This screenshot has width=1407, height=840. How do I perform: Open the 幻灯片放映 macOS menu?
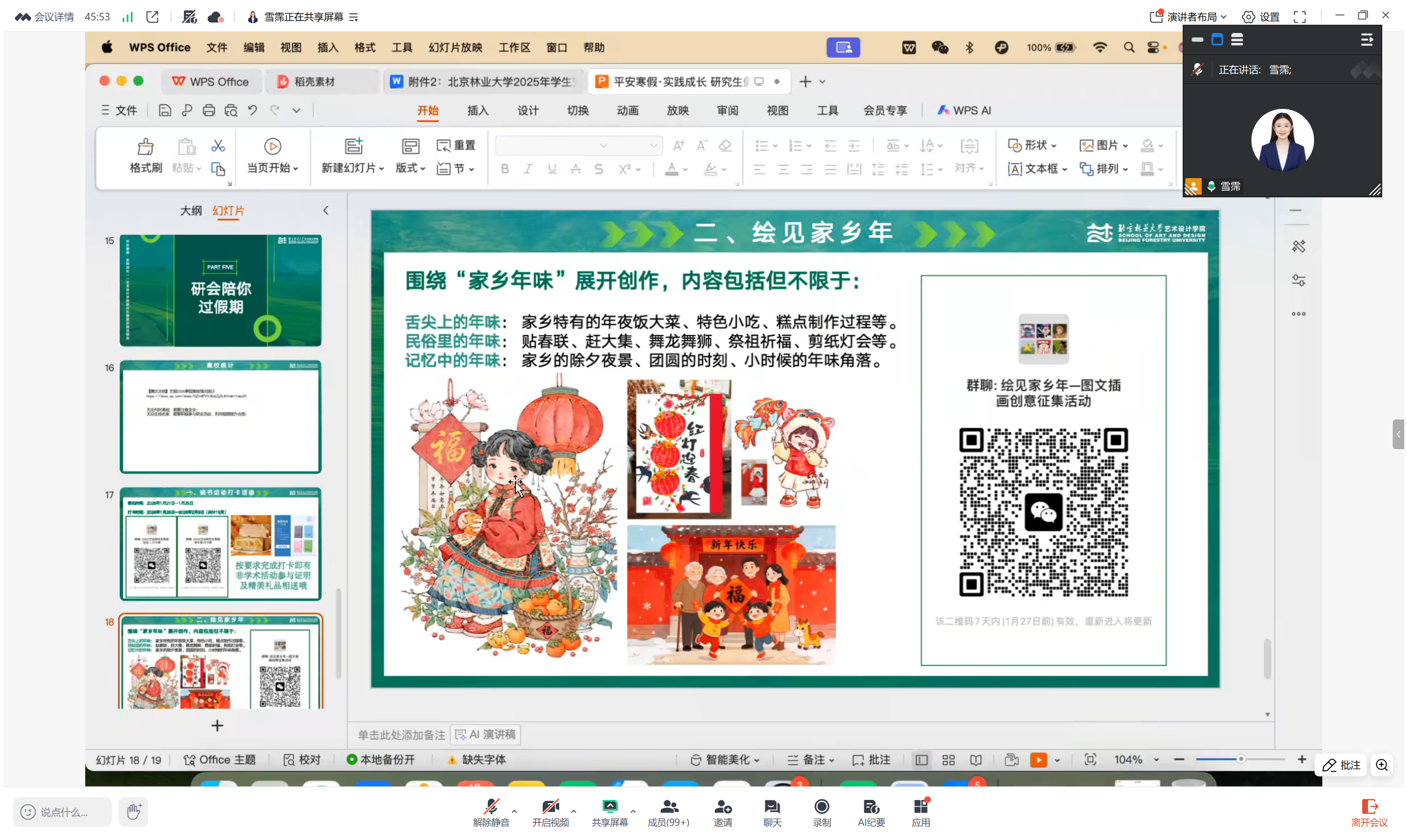(x=456, y=47)
